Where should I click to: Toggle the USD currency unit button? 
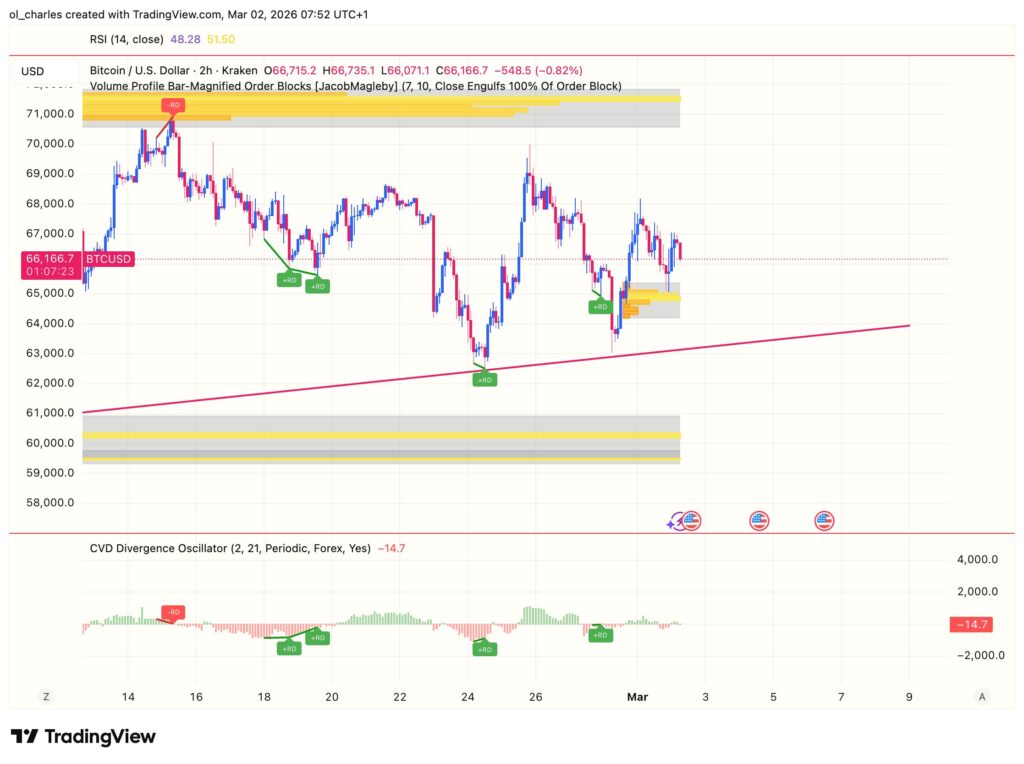pyautogui.click(x=32, y=71)
